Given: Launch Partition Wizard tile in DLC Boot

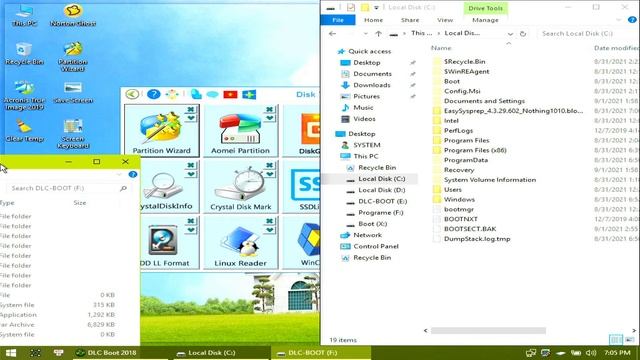Looking at the screenshot, I should pyautogui.click(x=162, y=131).
